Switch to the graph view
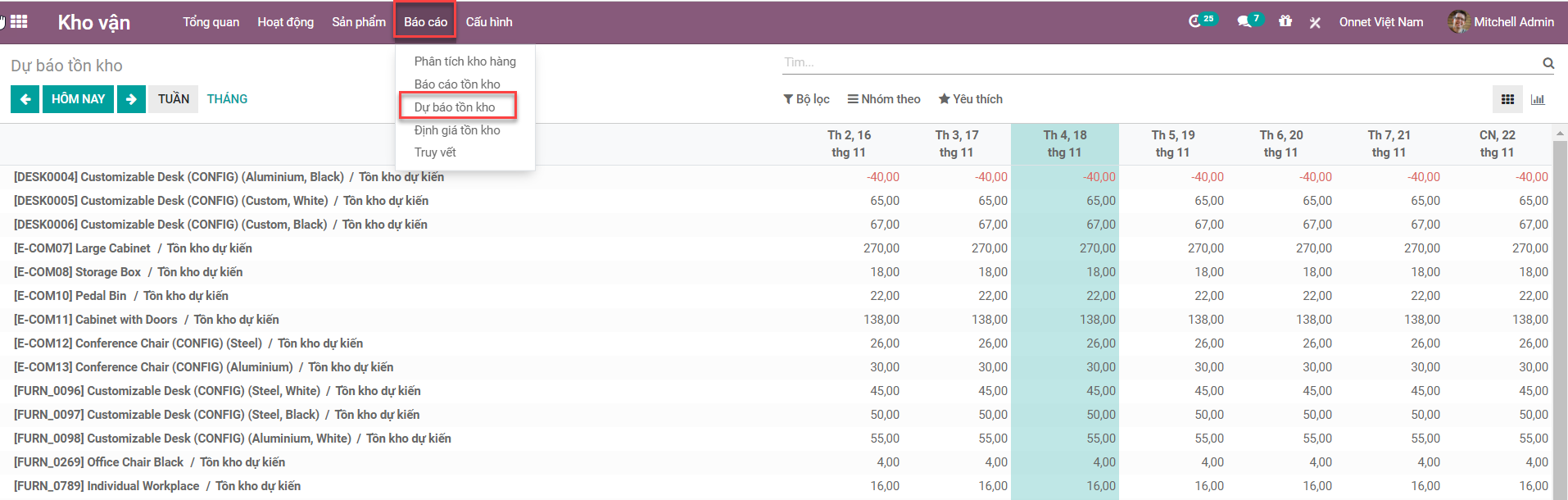The image size is (1568, 500). 1538,99
